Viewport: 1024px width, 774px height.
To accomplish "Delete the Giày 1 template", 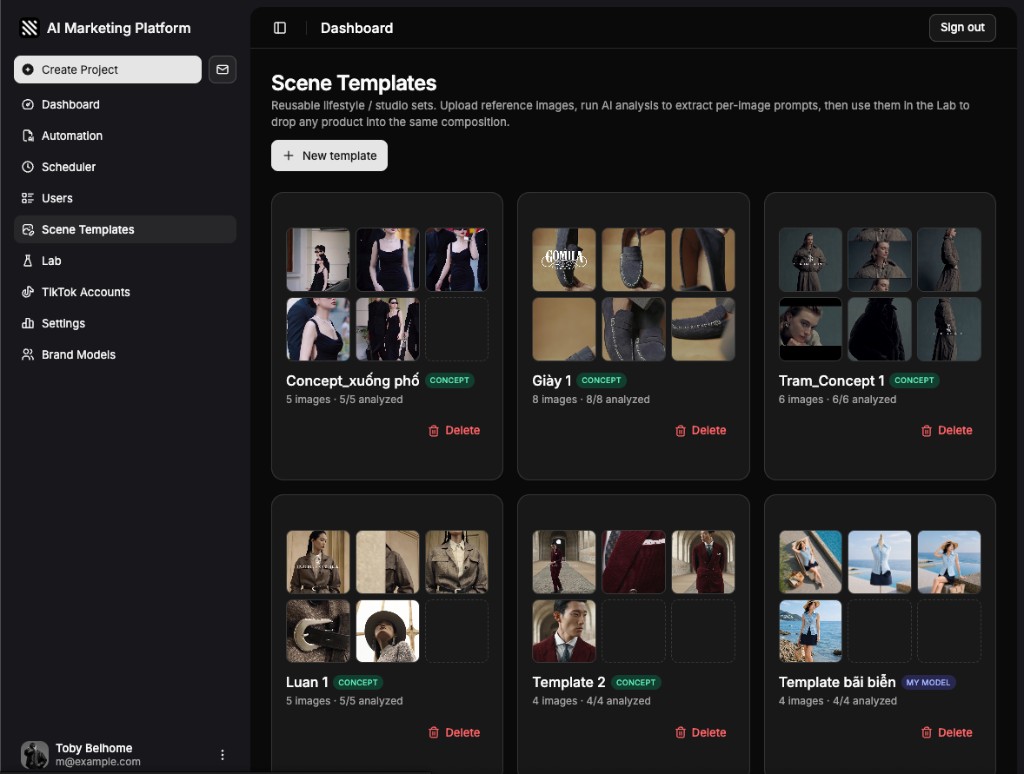I will 701,430.
